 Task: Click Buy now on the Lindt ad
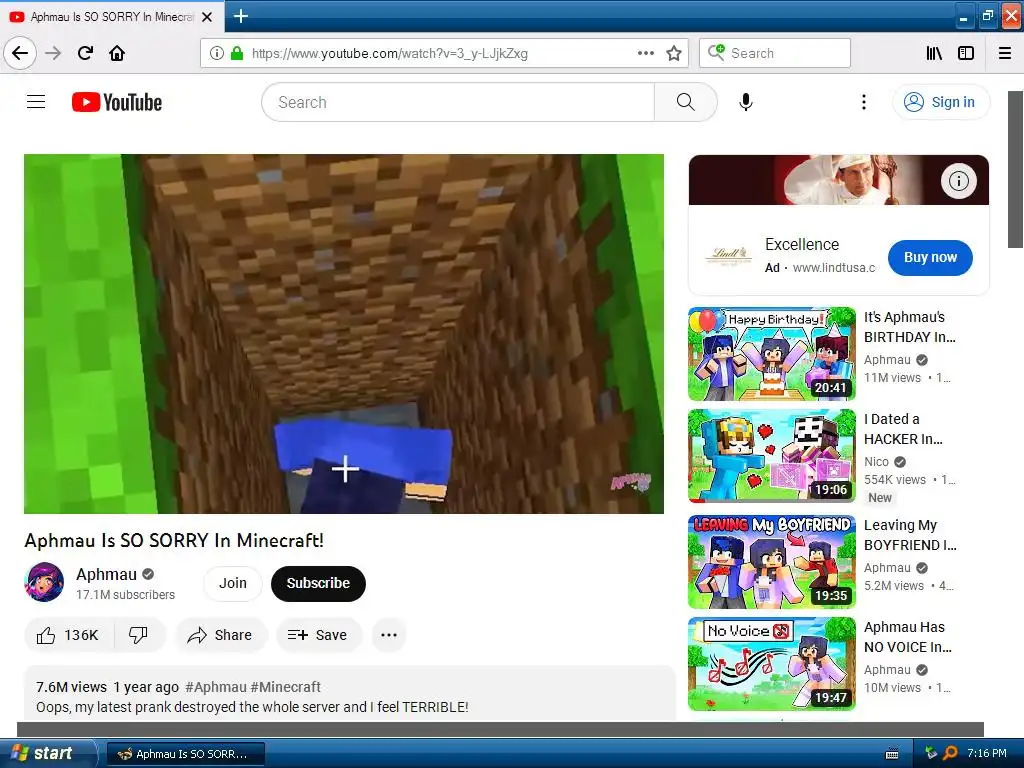[x=930, y=257]
